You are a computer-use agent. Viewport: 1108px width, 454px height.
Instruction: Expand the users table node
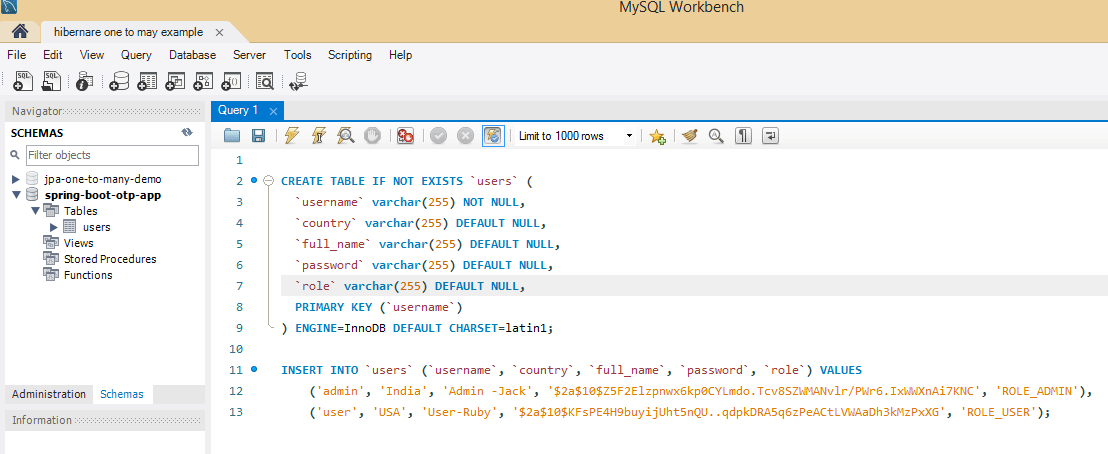(x=54, y=227)
